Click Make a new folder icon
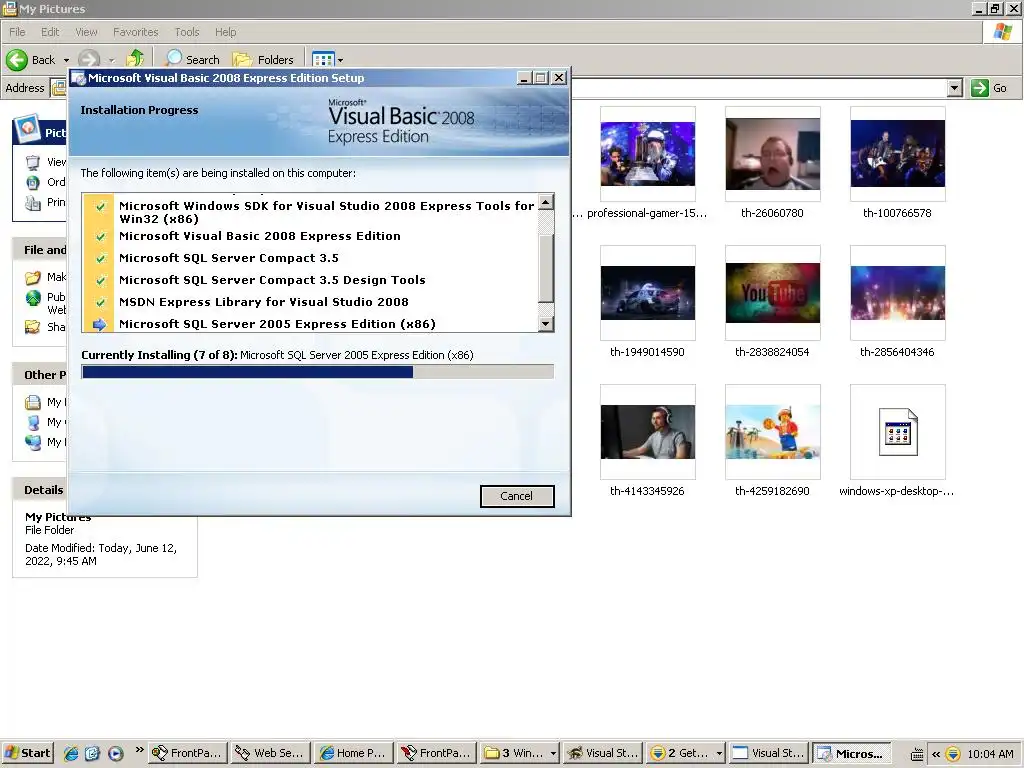 (x=33, y=278)
